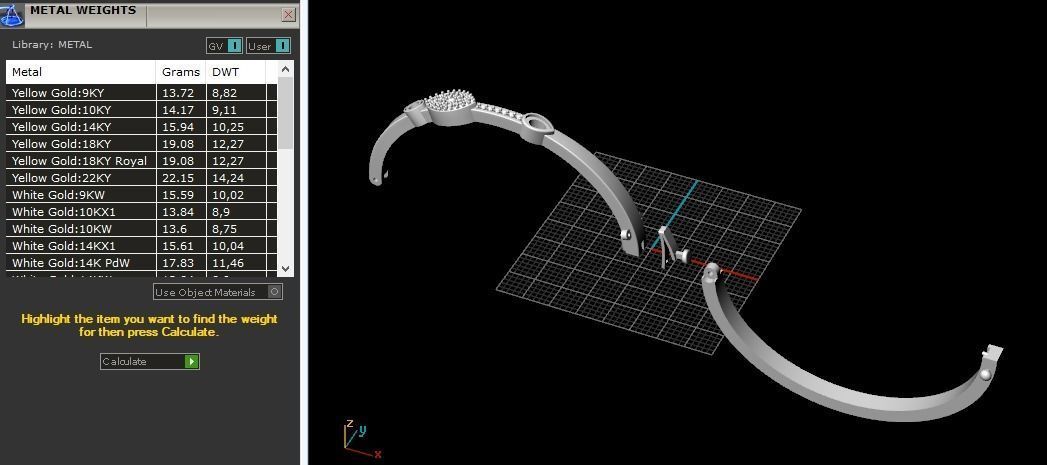Select White Gold:14K PdW row

pos(141,263)
